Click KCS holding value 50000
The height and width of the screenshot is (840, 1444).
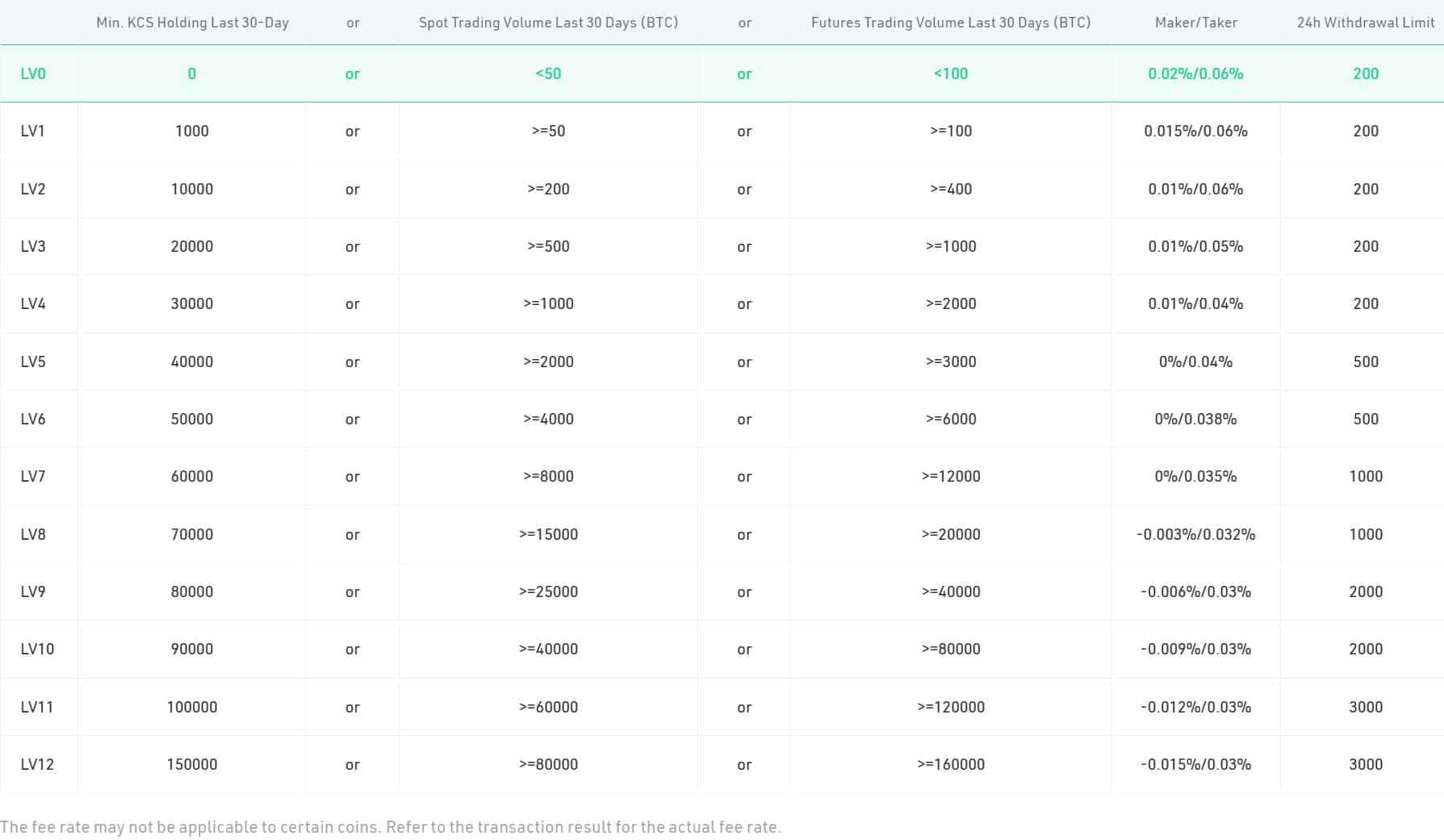click(192, 419)
